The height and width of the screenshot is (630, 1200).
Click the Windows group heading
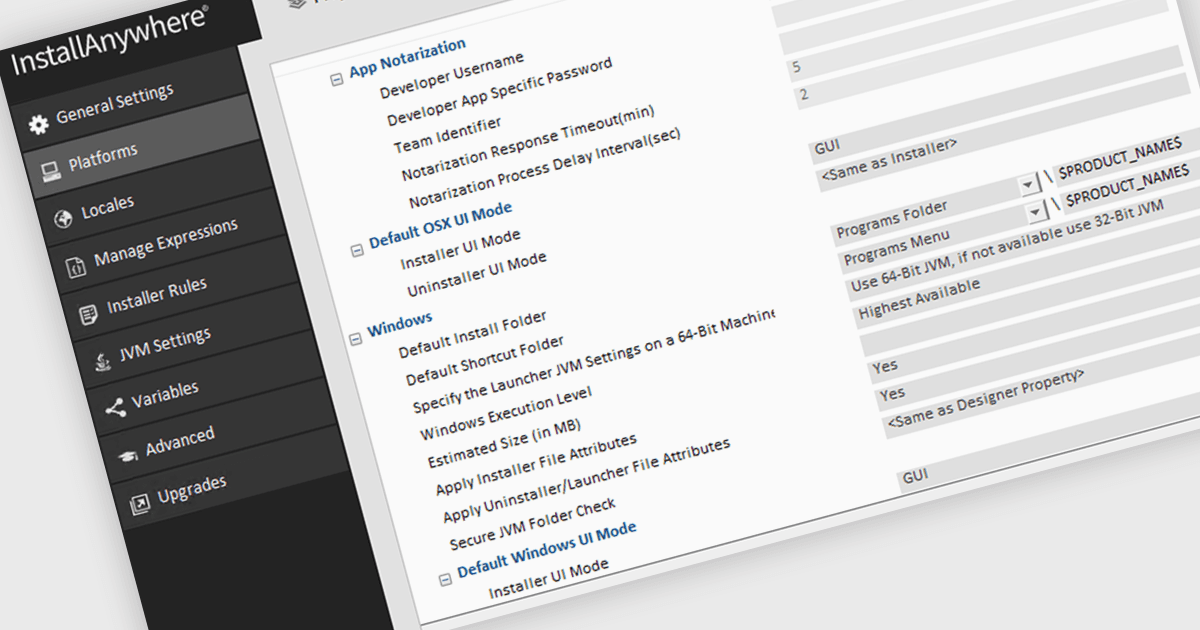(x=399, y=324)
